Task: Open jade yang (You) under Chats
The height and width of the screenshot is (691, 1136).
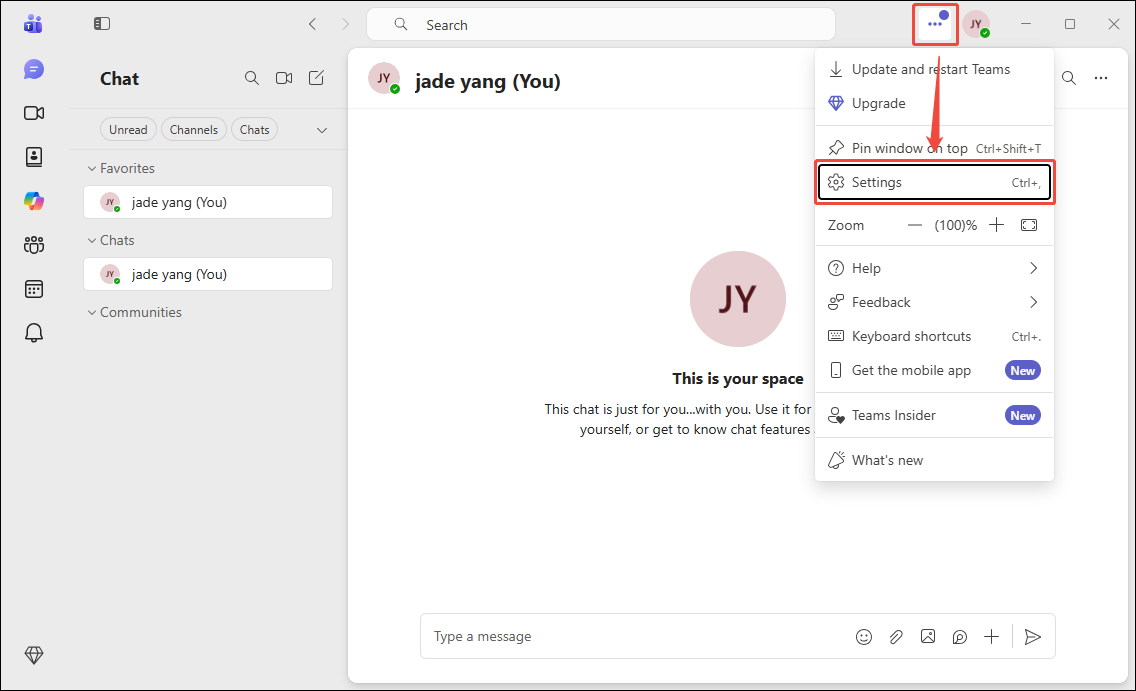Action: click(208, 275)
